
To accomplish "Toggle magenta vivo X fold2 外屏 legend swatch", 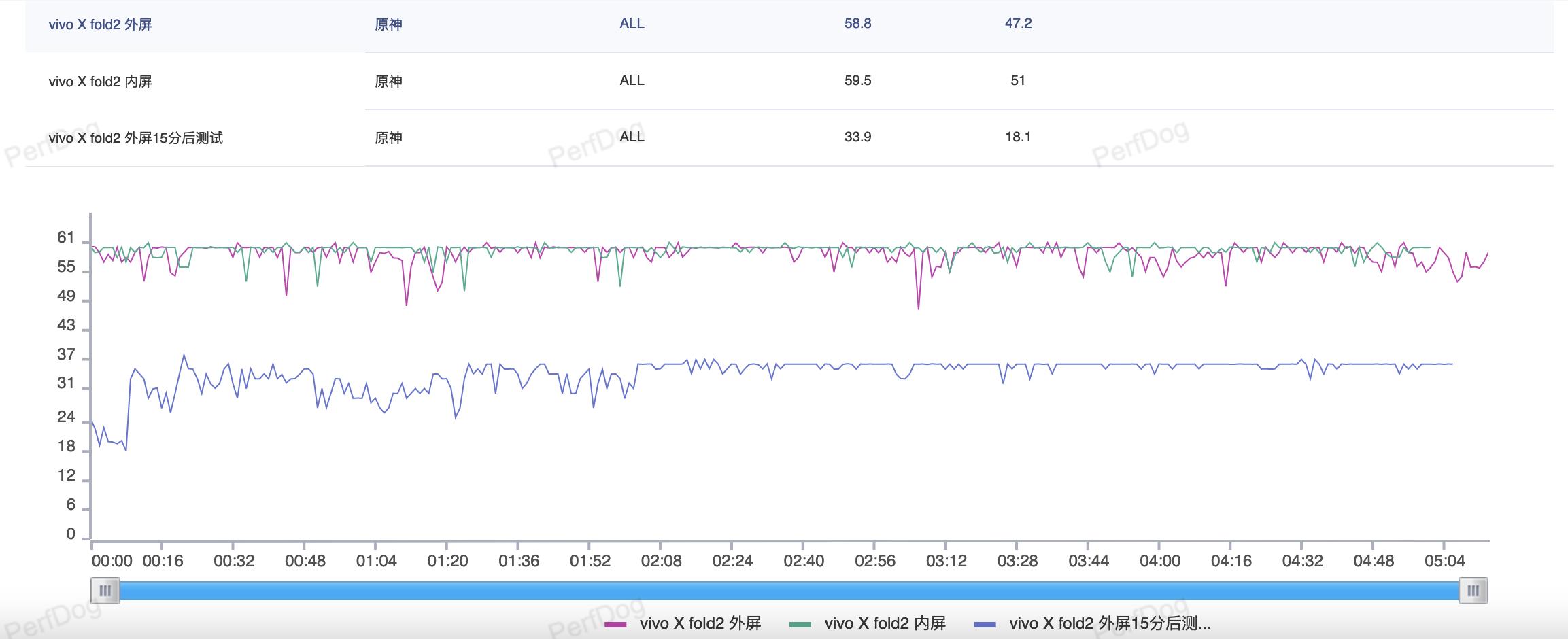I will 615,624.
